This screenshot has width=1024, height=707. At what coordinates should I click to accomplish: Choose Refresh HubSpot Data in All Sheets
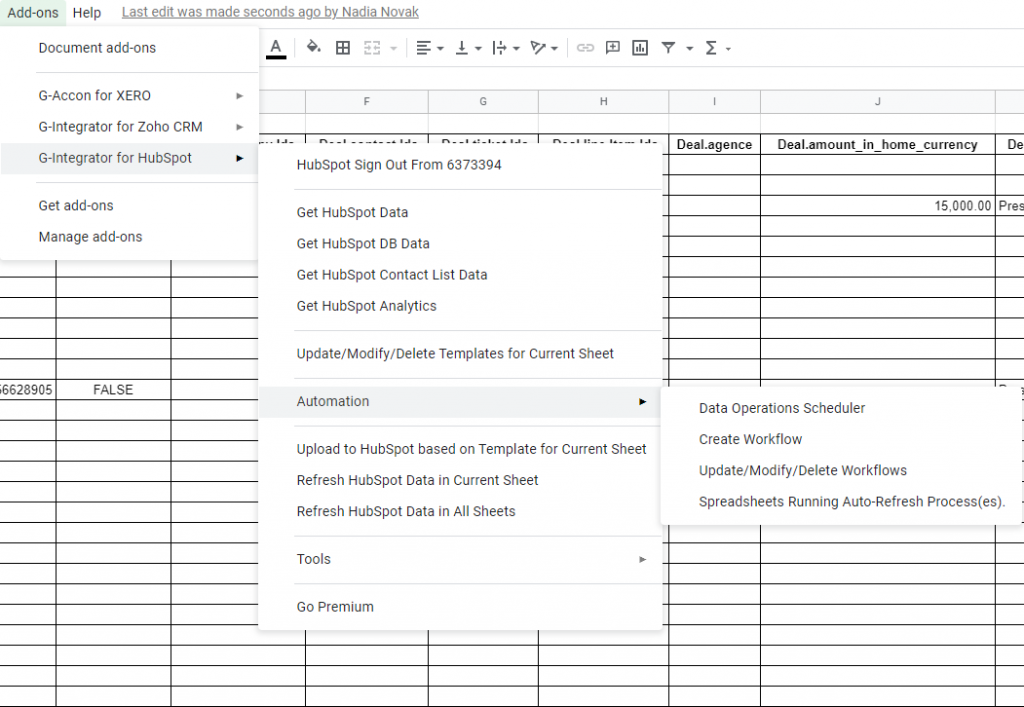460,512
